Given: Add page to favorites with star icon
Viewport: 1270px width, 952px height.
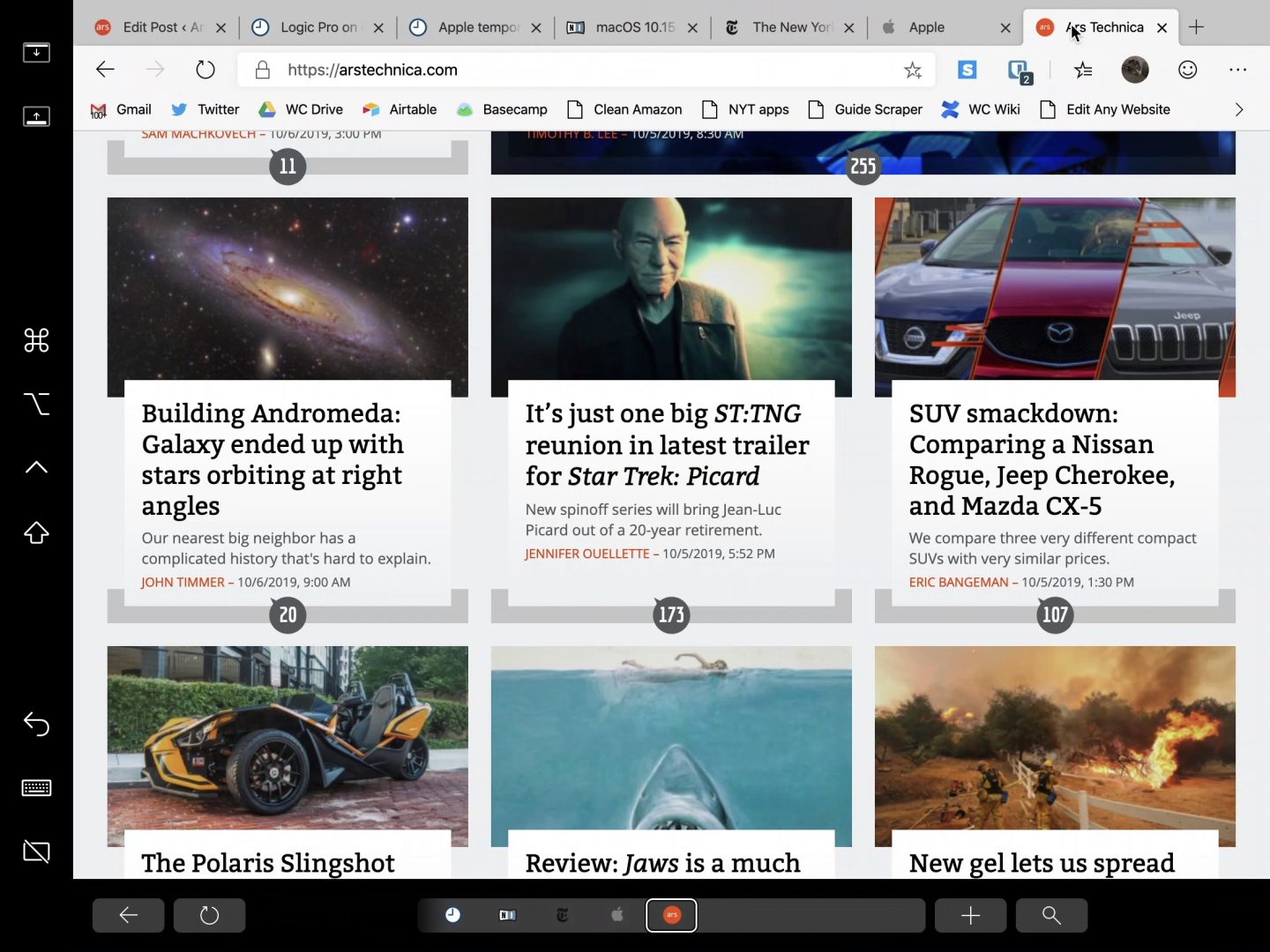Looking at the screenshot, I should pyautogui.click(x=913, y=70).
